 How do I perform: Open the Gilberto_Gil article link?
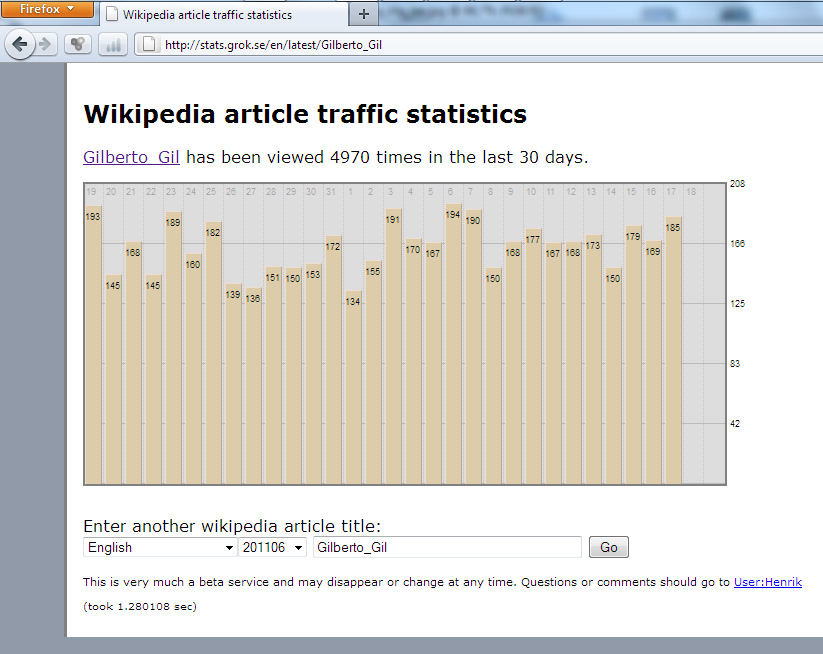click(x=132, y=157)
